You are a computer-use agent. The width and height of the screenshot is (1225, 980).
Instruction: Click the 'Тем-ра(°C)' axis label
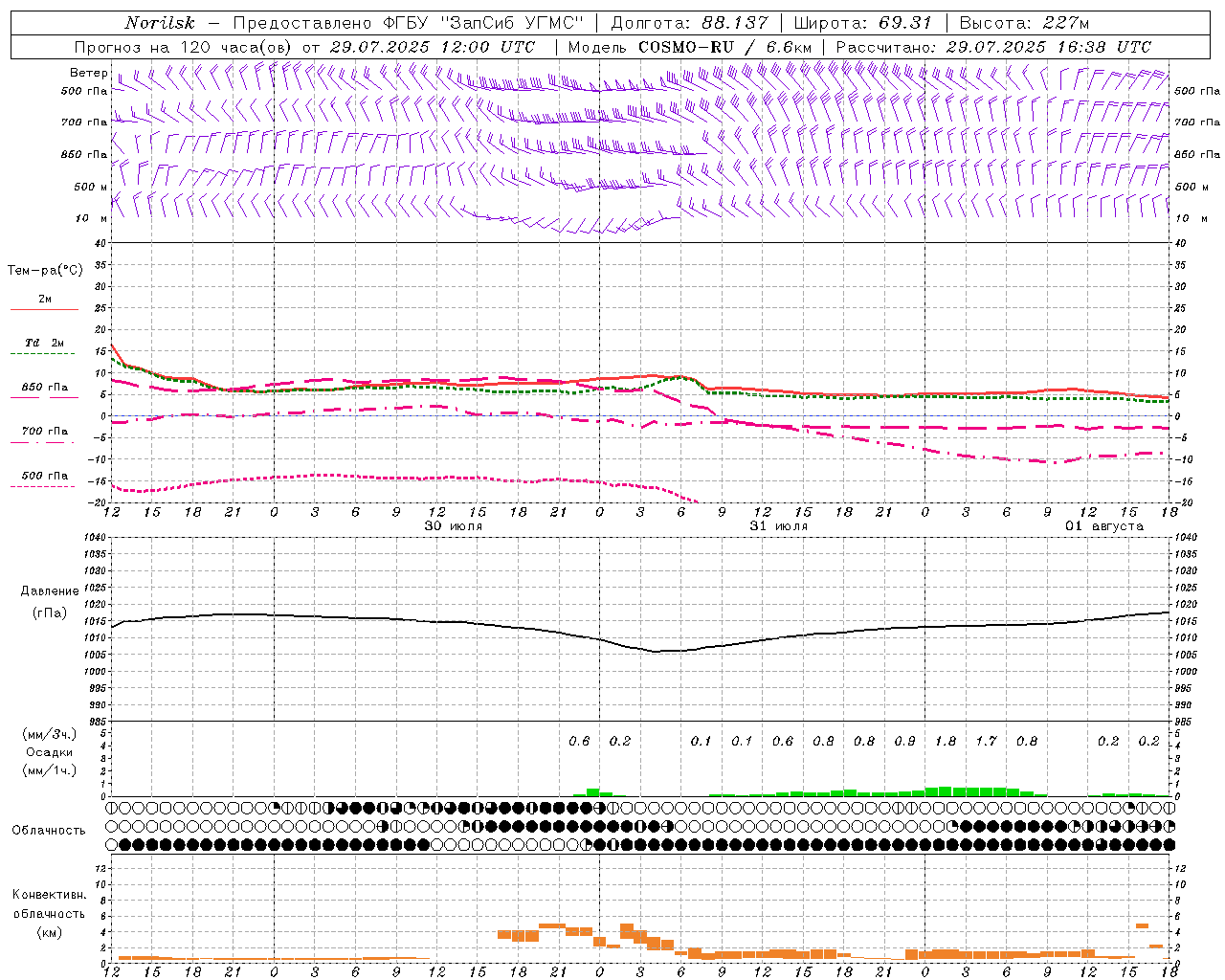[x=45, y=271]
